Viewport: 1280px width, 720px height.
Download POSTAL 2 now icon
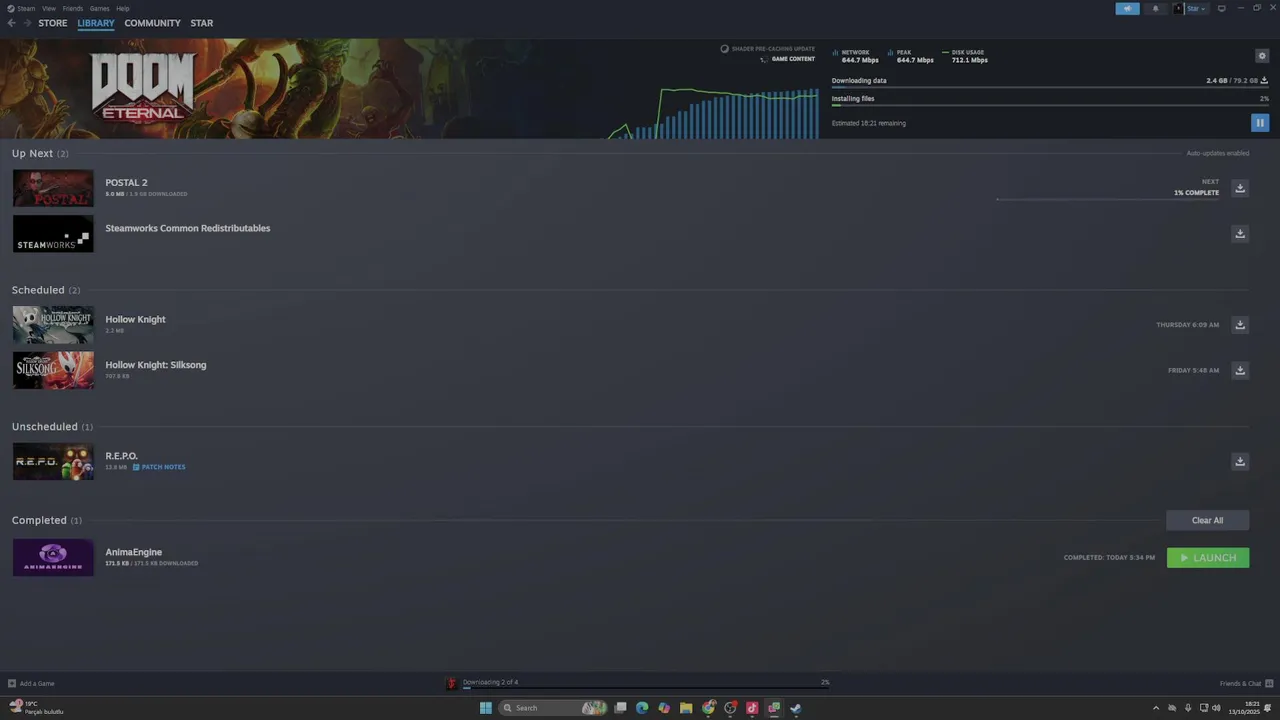pyautogui.click(x=1240, y=188)
